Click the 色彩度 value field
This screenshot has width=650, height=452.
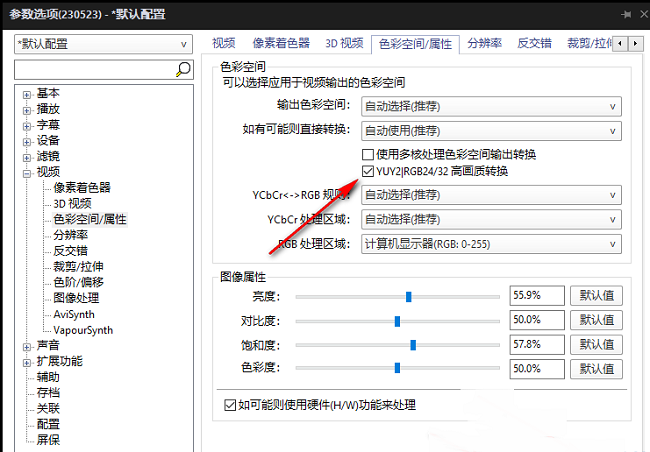click(537, 369)
